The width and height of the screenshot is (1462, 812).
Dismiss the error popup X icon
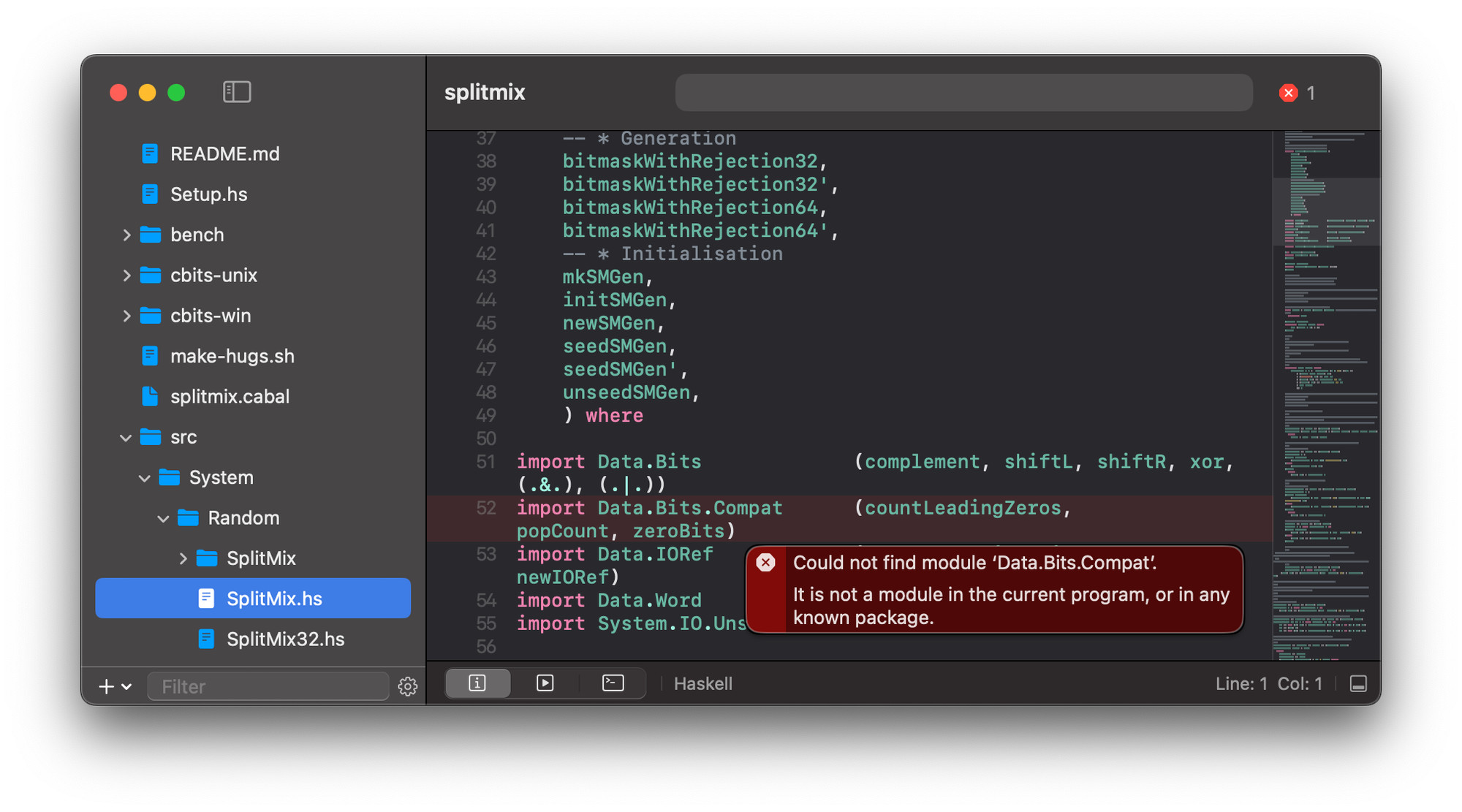click(x=765, y=562)
